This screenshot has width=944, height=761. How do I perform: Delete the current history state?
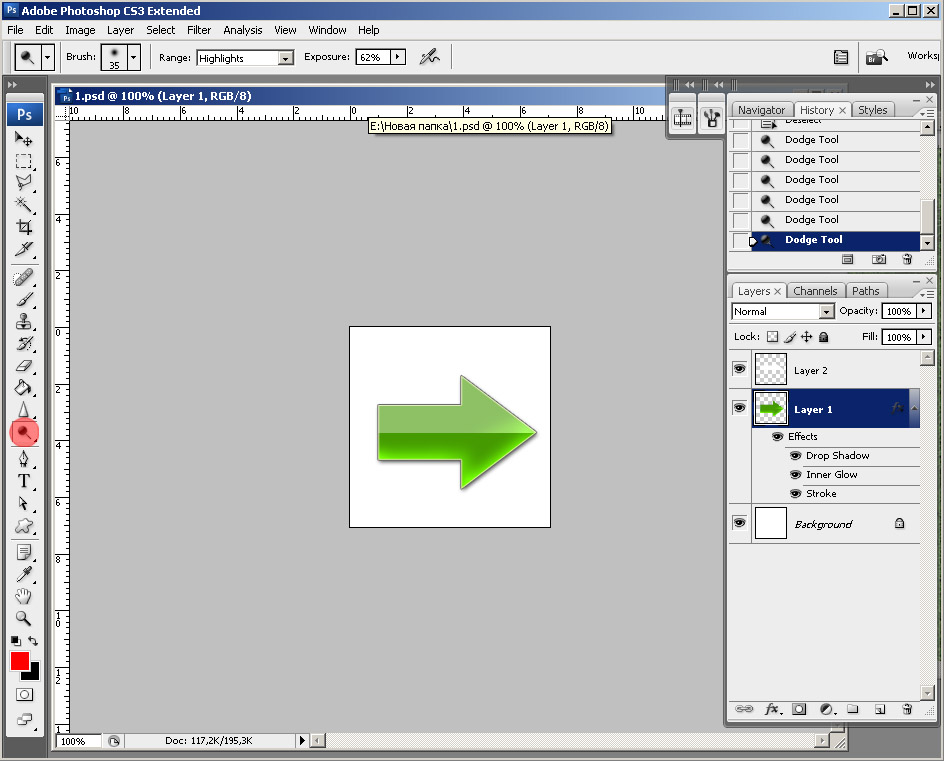tap(907, 259)
